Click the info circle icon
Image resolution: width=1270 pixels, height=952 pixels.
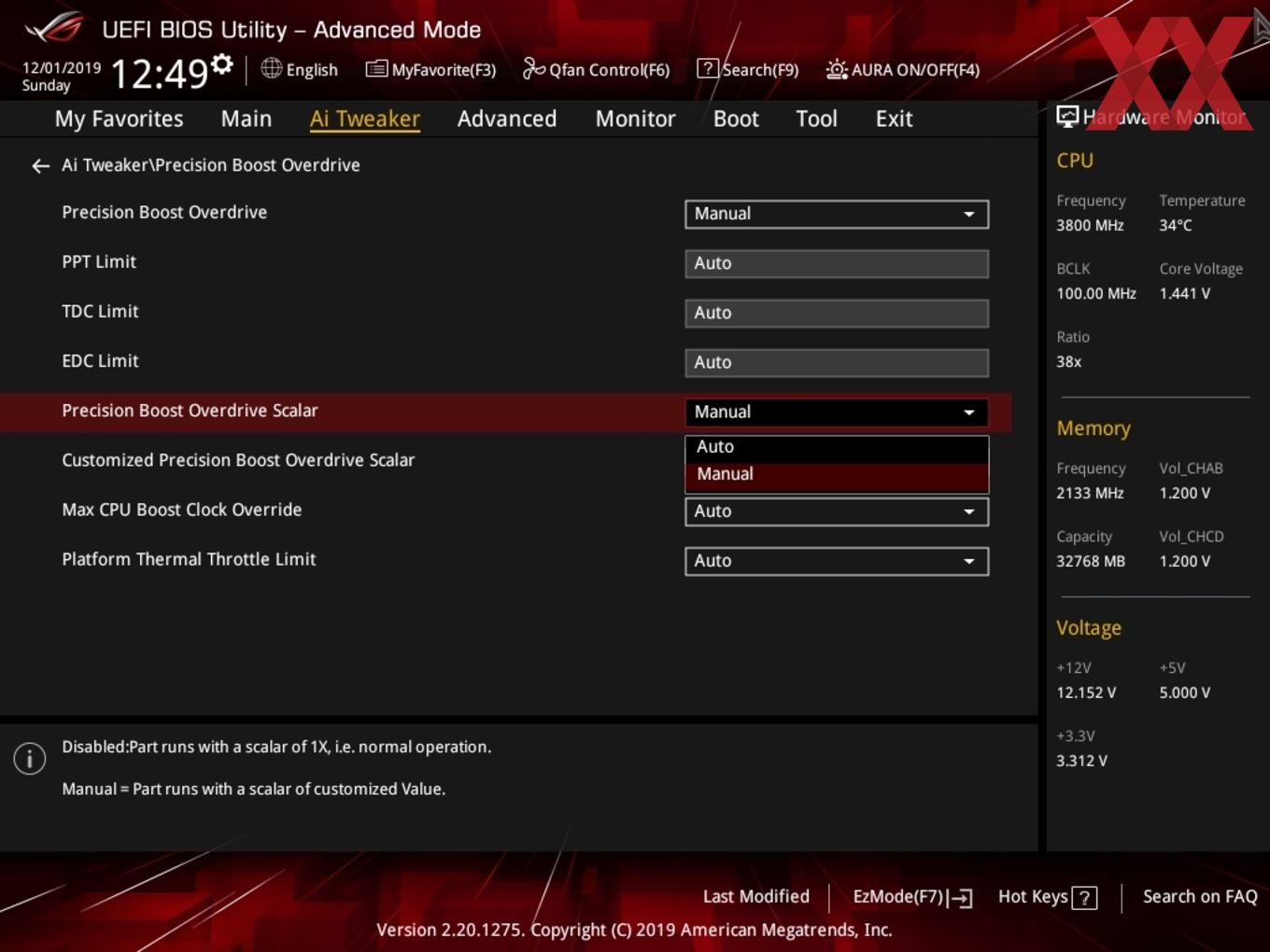coord(30,759)
